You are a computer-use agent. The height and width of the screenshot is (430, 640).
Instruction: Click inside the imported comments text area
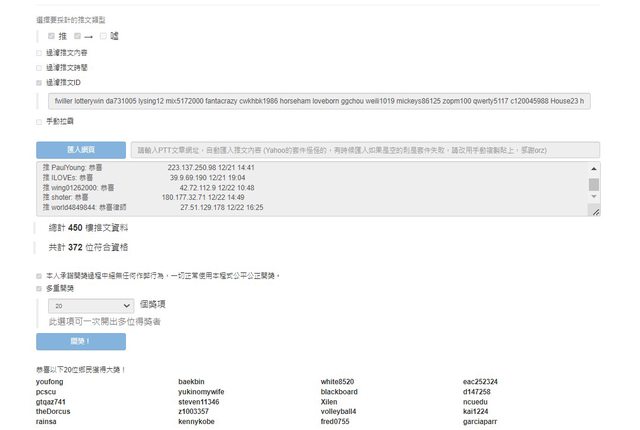point(300,190)
